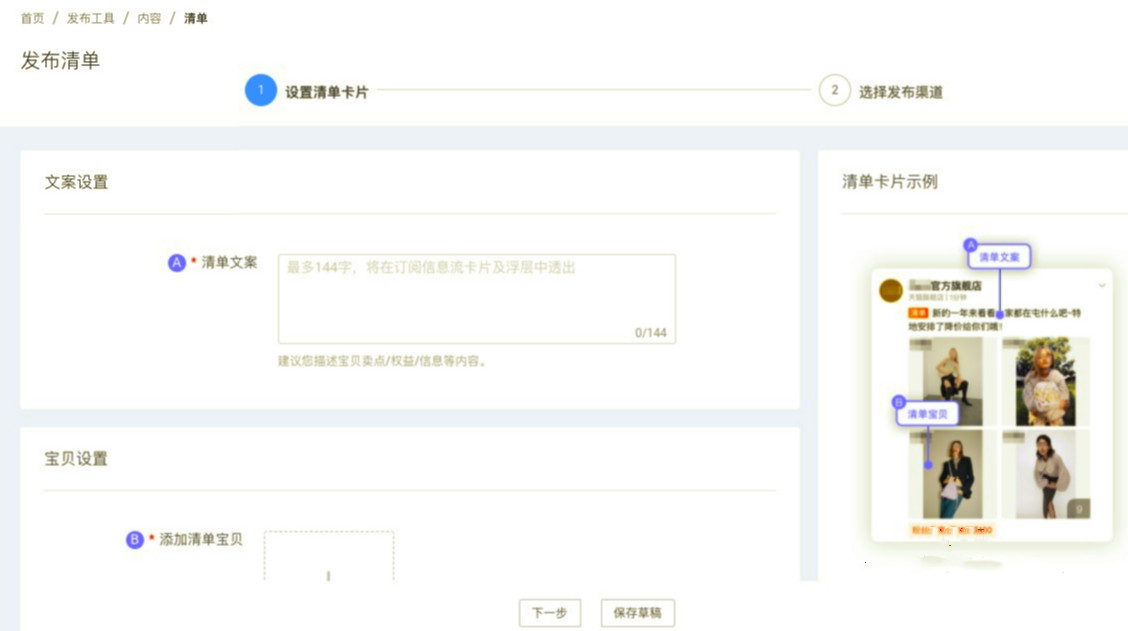
Task: Open top-right product thumbnail in example
Action: [x=1045, y=381]
